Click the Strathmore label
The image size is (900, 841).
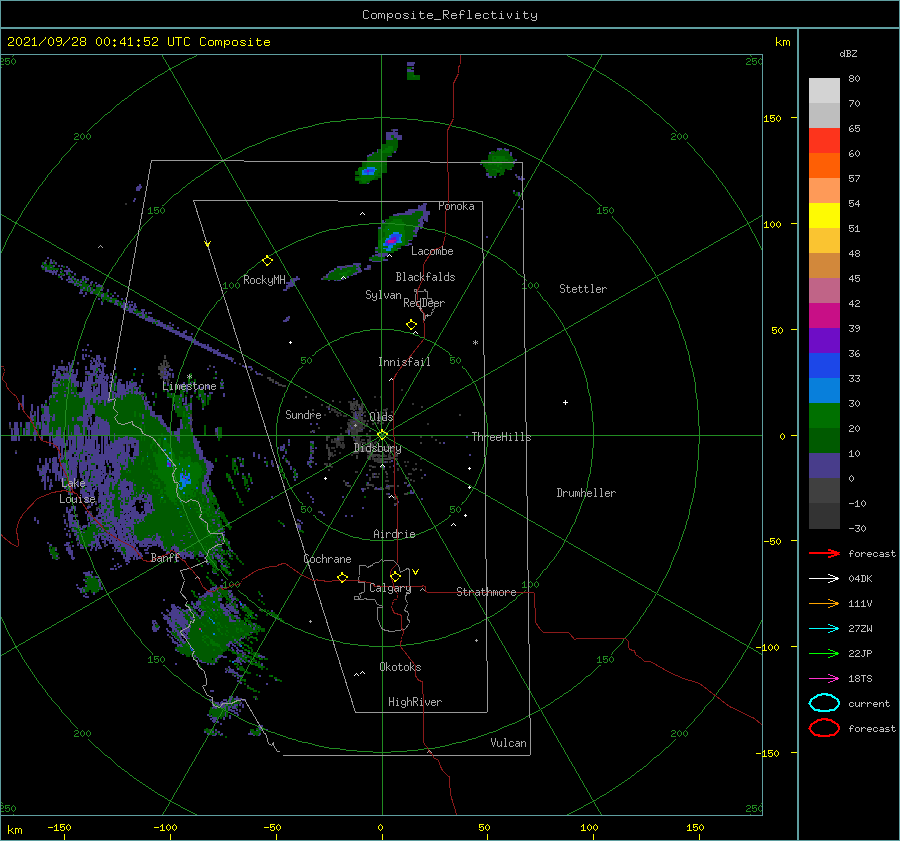(486, 592)
